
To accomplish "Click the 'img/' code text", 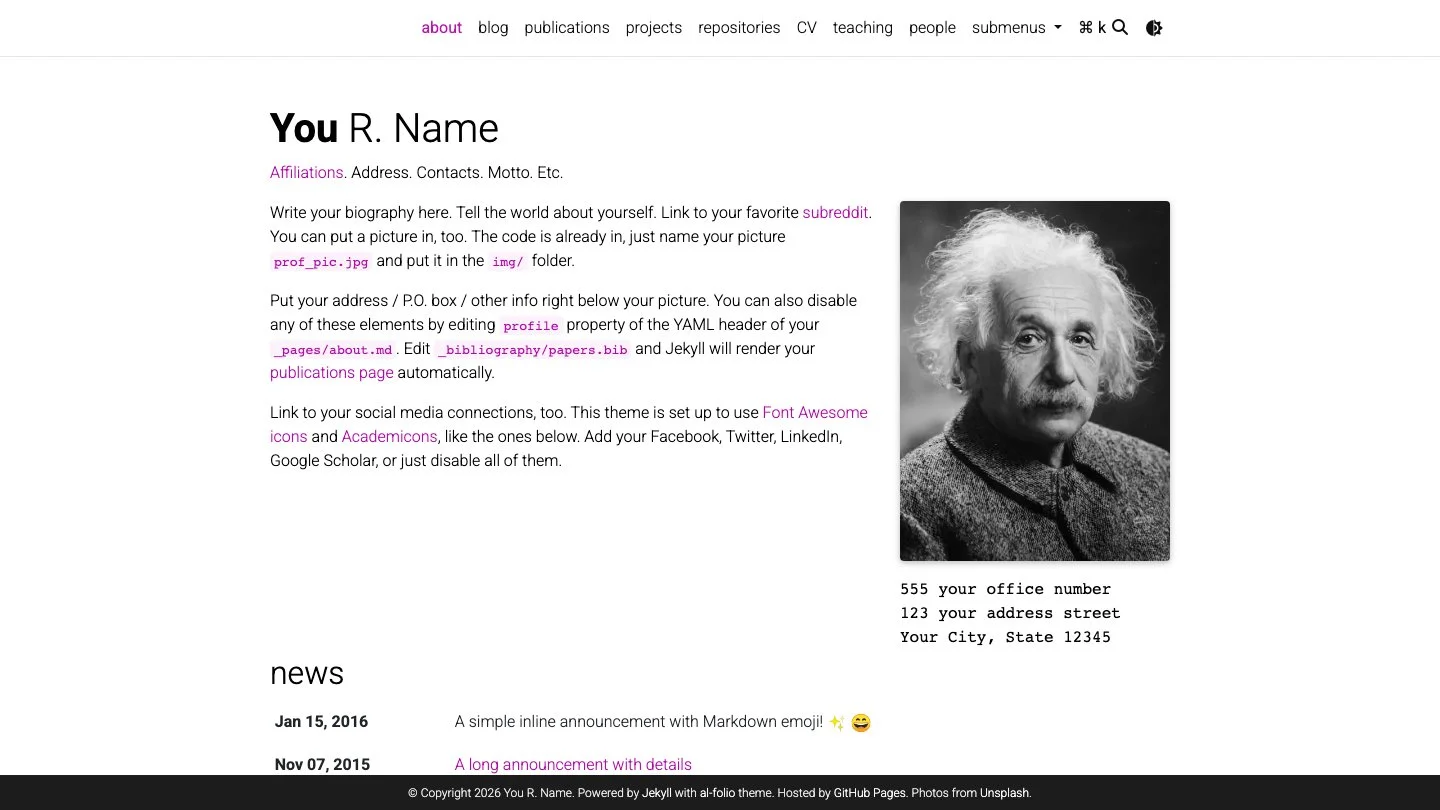I will [508, 262].
